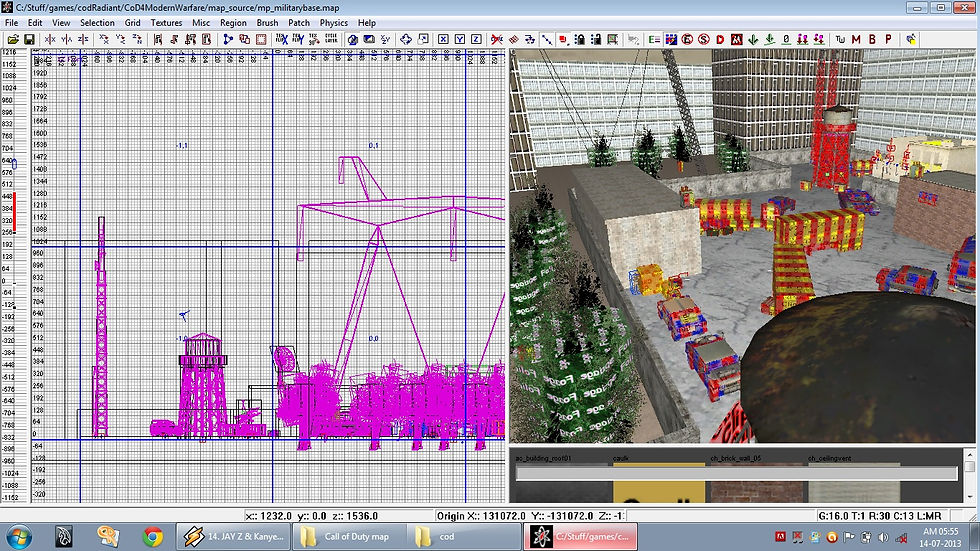Click the red K on black icon
Viewport: 980px width, 551px height.
point(736,39)
